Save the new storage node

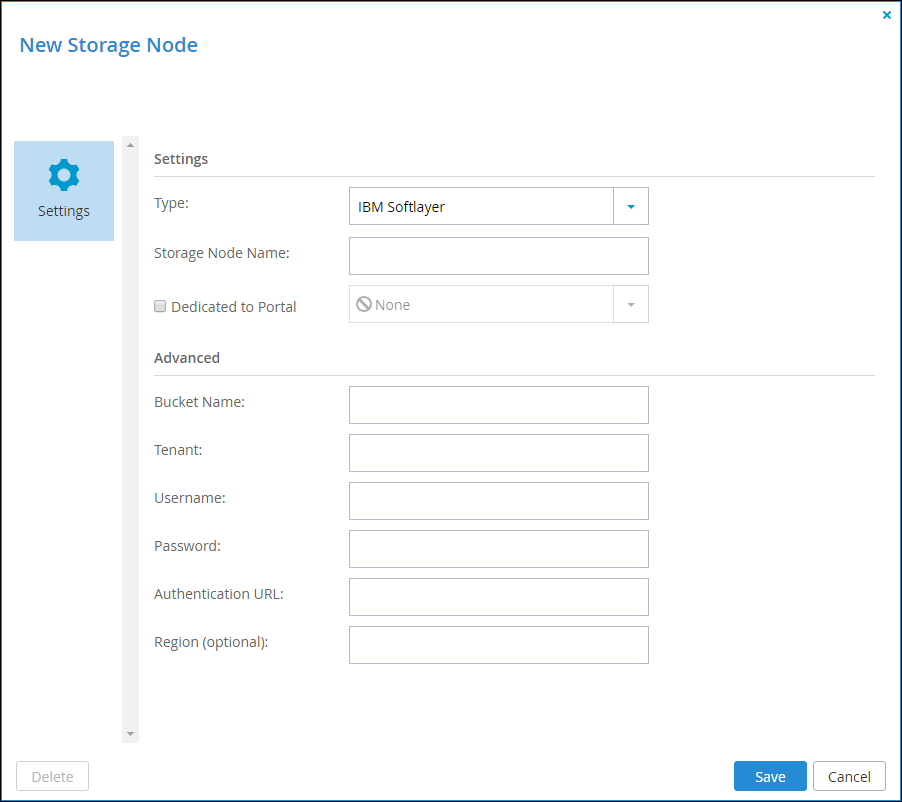coord(770,776)
